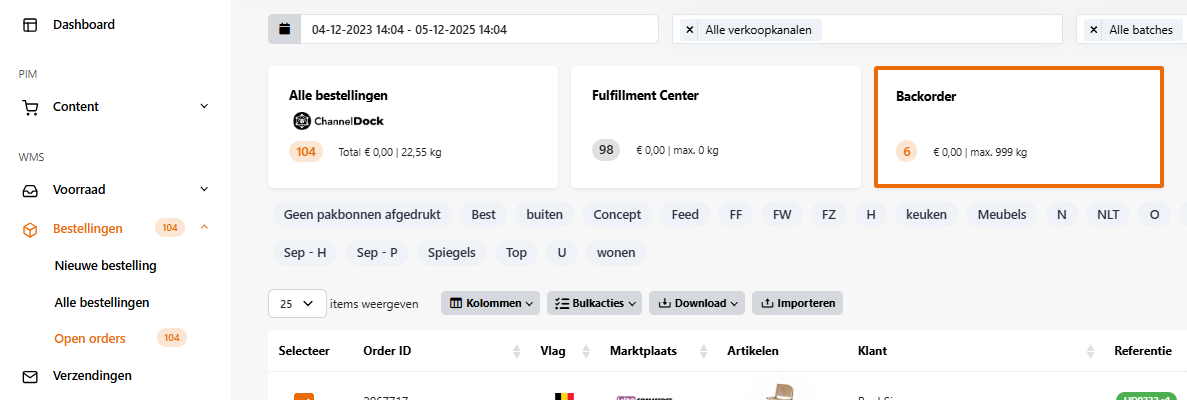
Task: Open the items per page dropdown
Action: tap(297, 303)
